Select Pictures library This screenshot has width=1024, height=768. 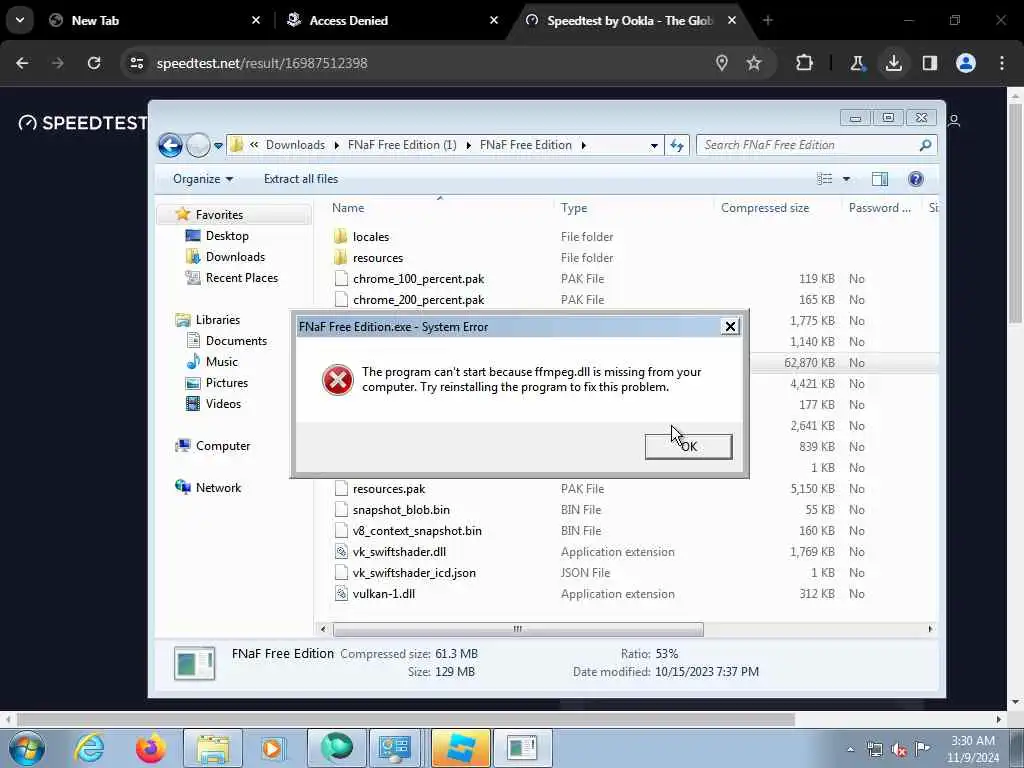click(x=227, y=382)
